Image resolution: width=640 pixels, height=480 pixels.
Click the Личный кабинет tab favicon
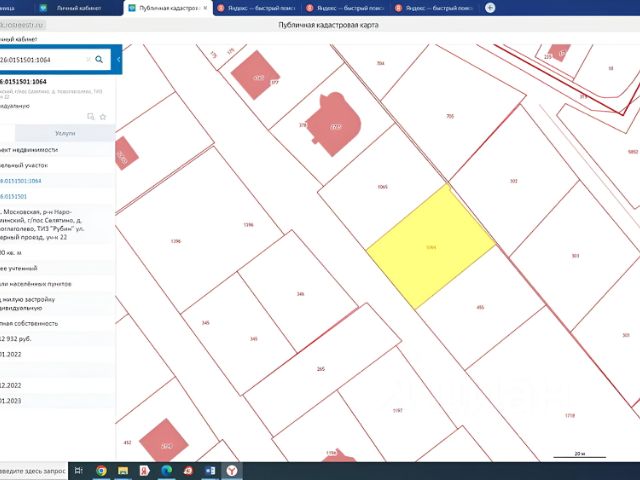coord(43,8)
